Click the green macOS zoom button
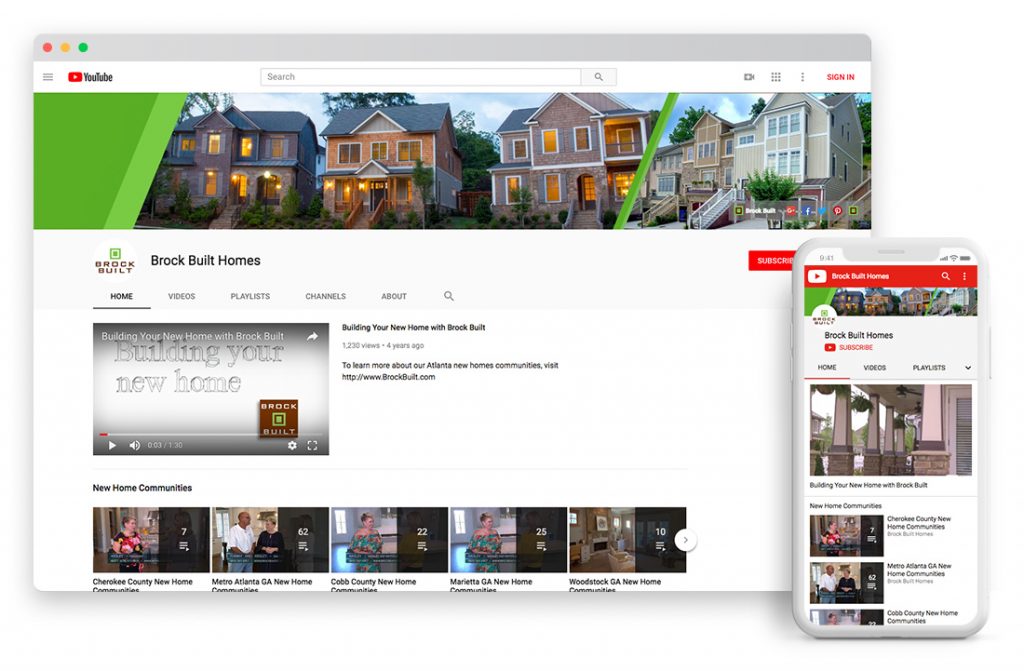The height and width of the screenshot is (671, 1024). tap(83, 47)
